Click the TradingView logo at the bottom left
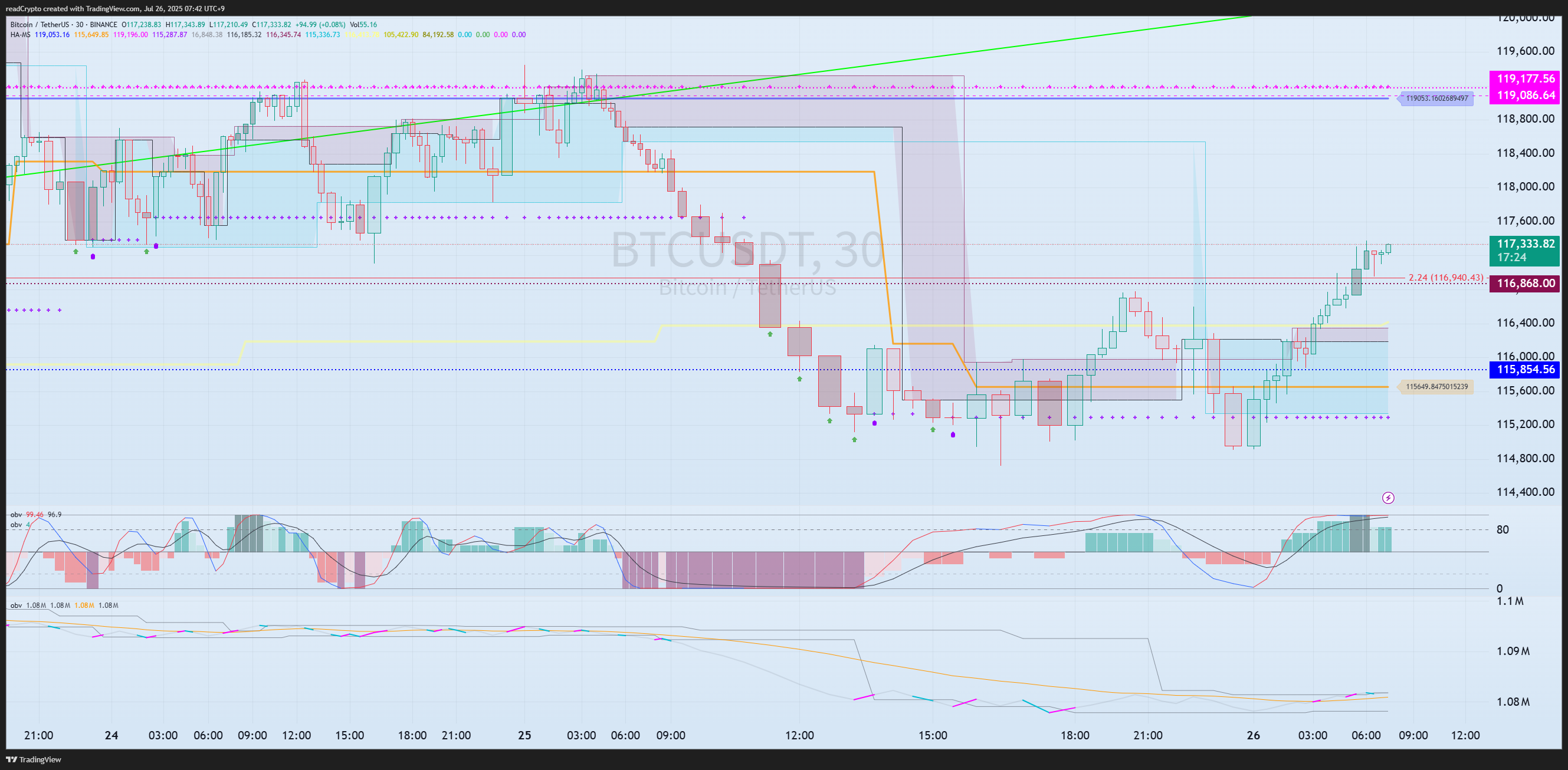The width and height of the screenshot is (1568, 770). coord(34,759)
